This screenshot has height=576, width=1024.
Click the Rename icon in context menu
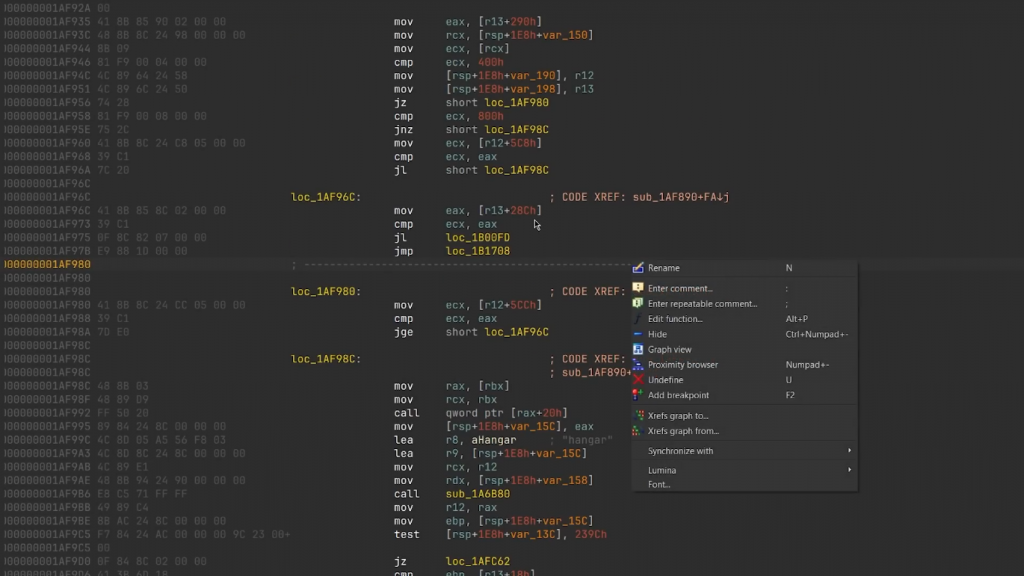click(x=638, y=268)
